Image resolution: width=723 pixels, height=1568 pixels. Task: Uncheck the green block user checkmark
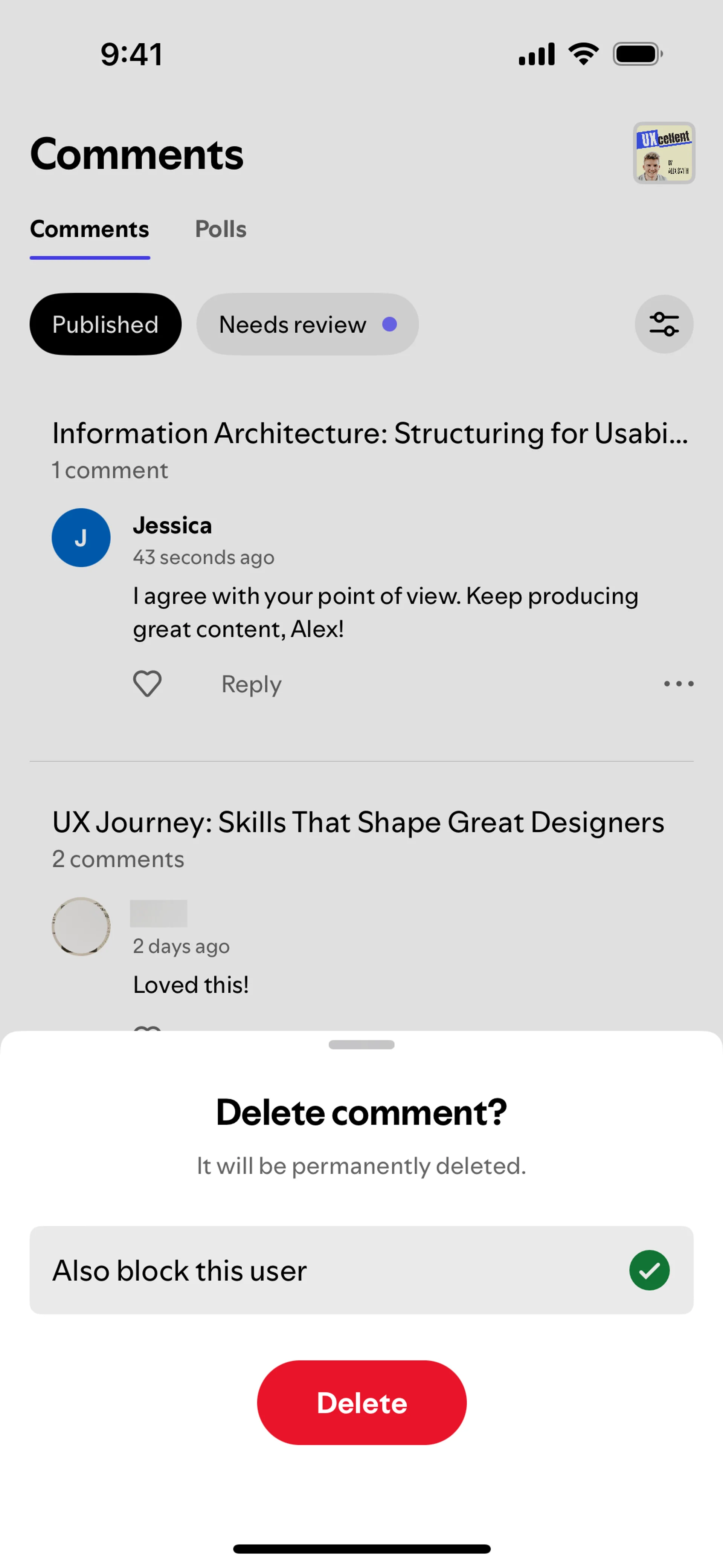[x=649, y=1270]
